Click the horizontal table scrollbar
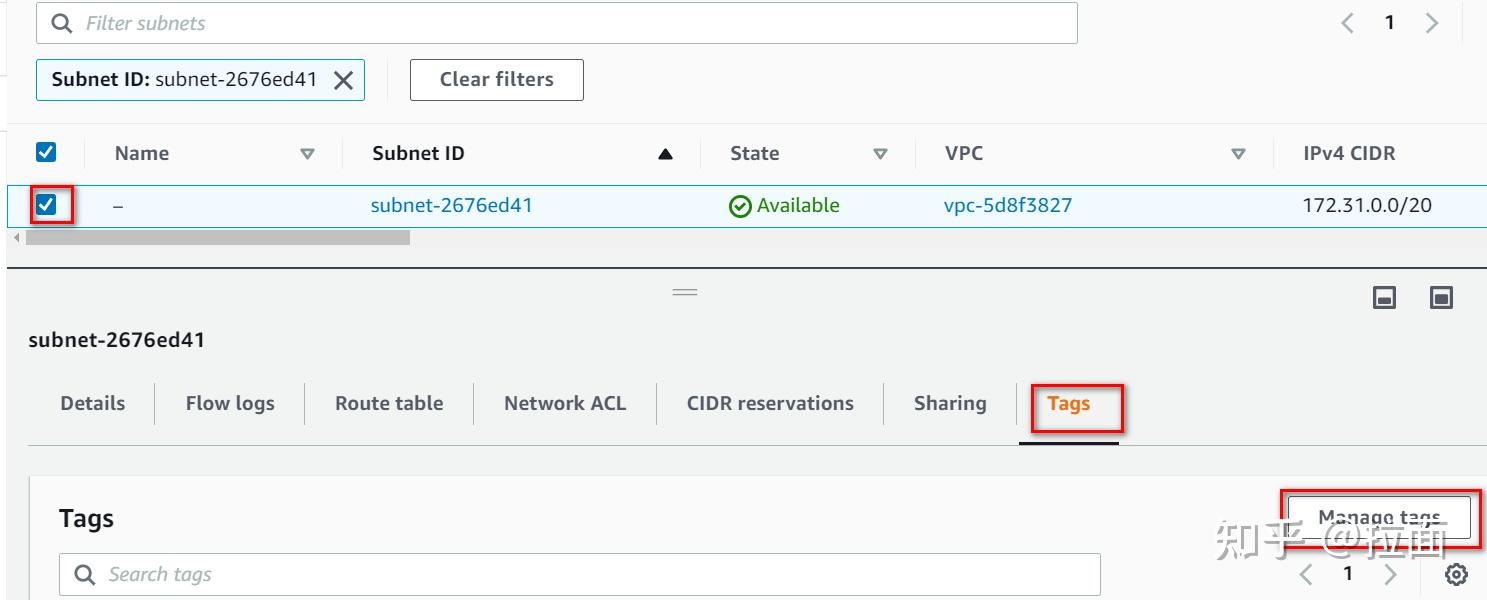1487x600 pixels. (217, 238)
